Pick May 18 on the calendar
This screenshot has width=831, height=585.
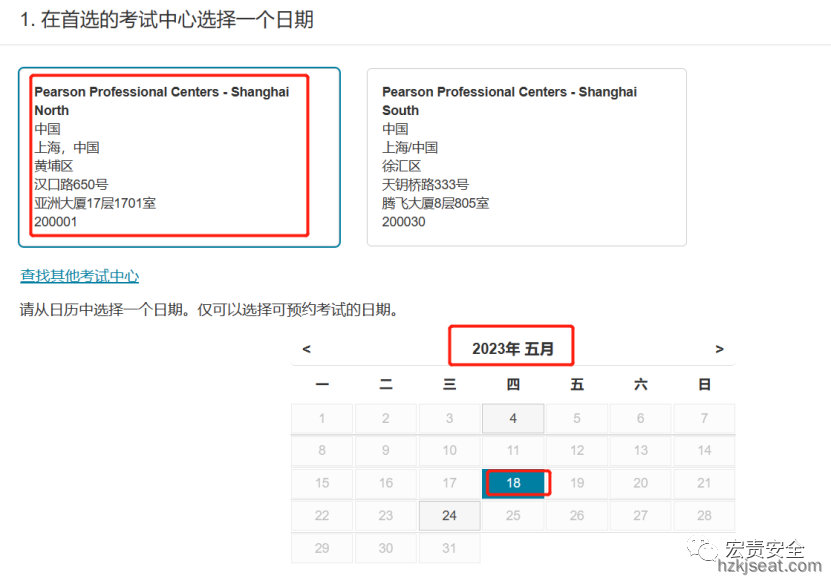[513, 483]
